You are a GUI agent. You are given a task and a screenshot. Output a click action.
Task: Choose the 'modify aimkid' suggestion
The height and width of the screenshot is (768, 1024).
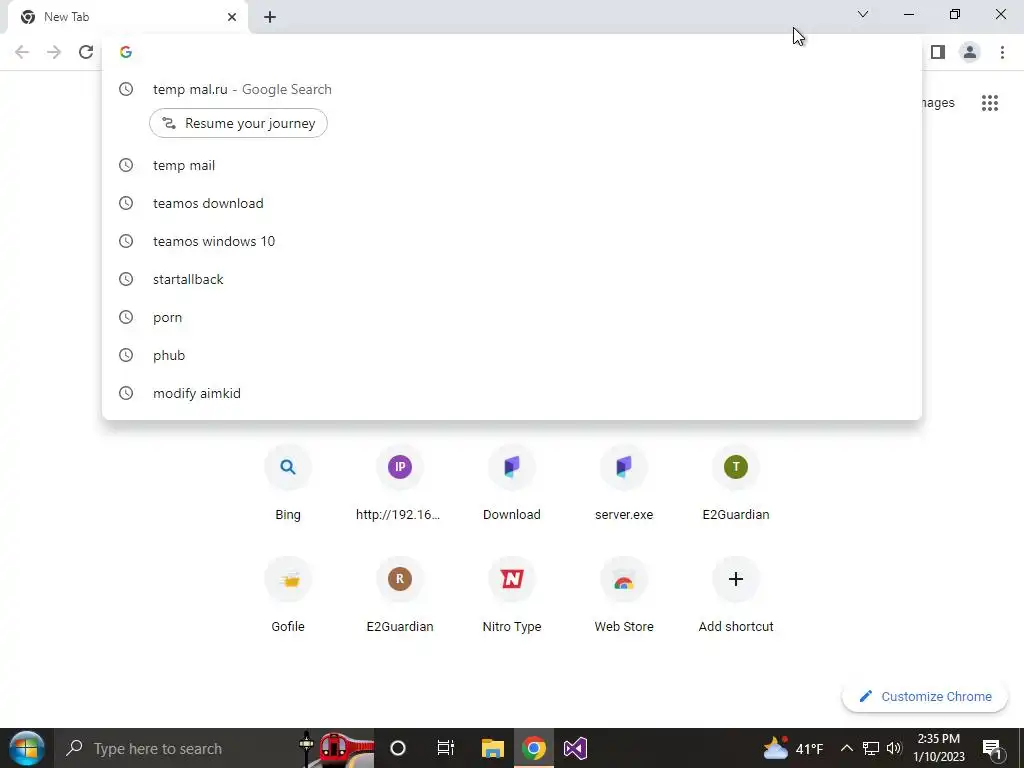(511, 393)
